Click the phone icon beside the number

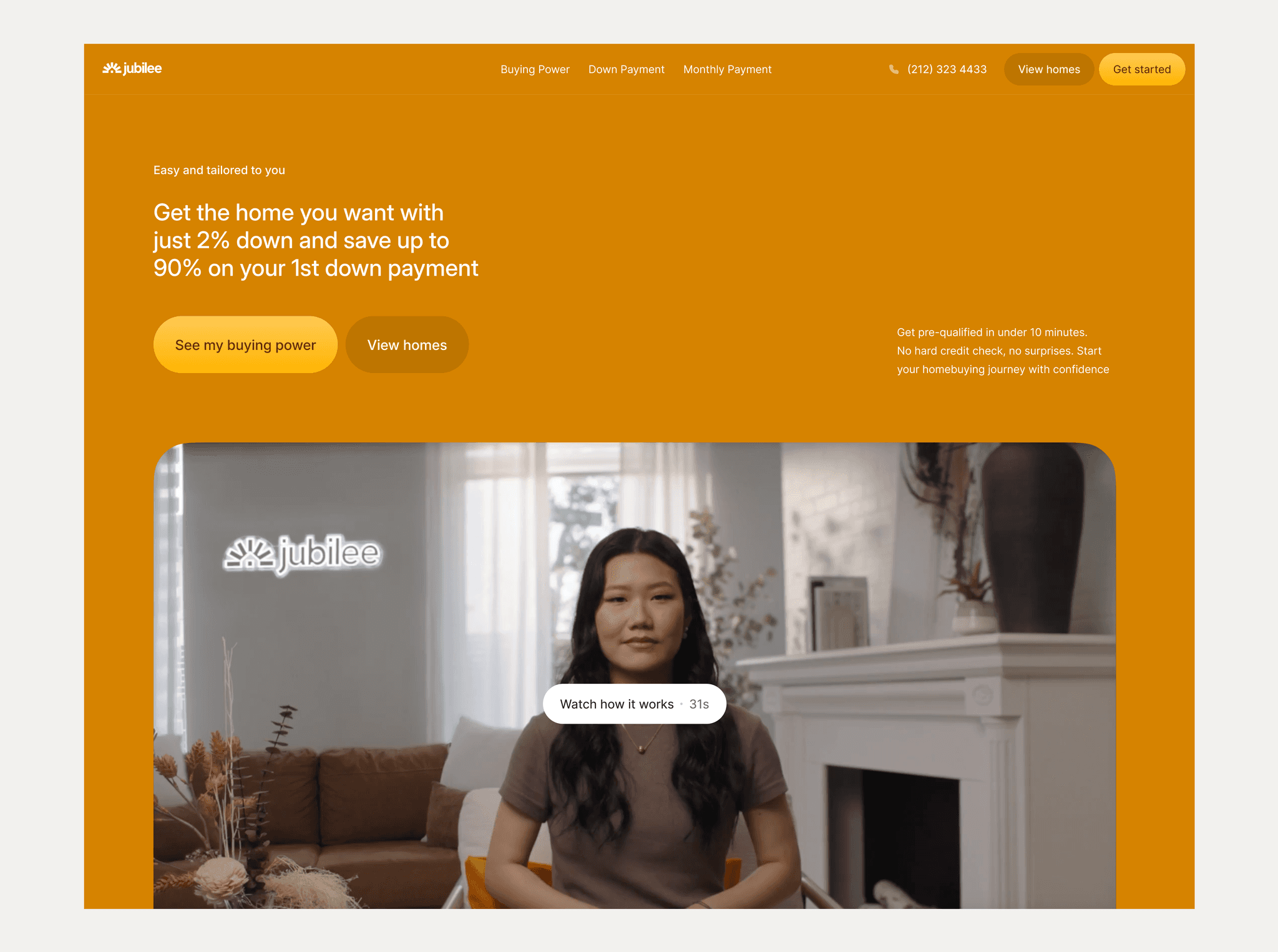point(894,69)
